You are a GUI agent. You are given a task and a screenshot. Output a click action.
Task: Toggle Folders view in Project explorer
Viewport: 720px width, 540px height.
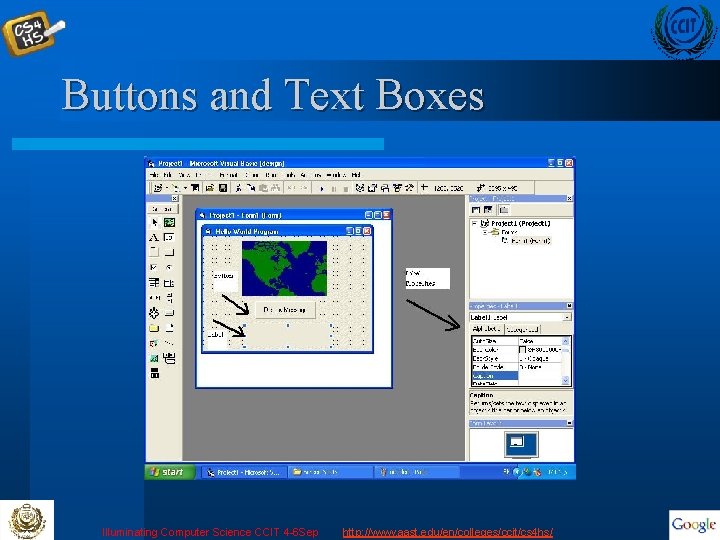pyautogui.click(x=504, y=210)
